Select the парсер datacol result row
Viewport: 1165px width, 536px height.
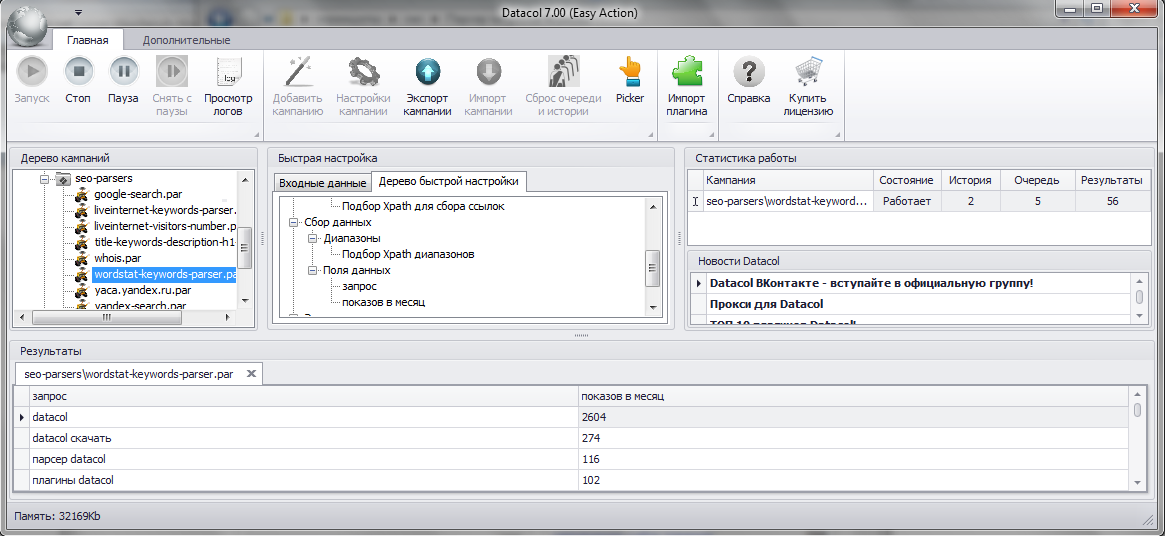click(x=572, y=459)
